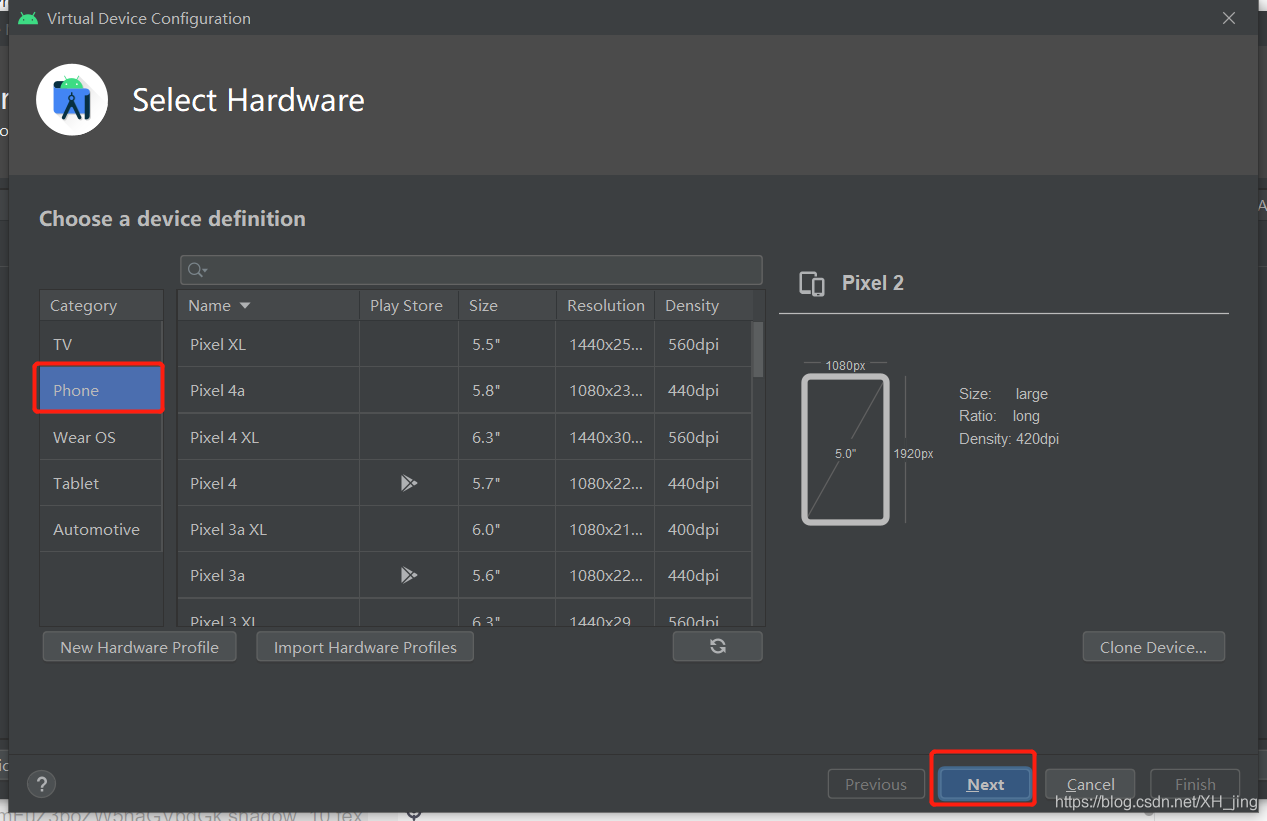Select the Wear OS category
This screenshot has width=1267, height=821.
(101, 437)
